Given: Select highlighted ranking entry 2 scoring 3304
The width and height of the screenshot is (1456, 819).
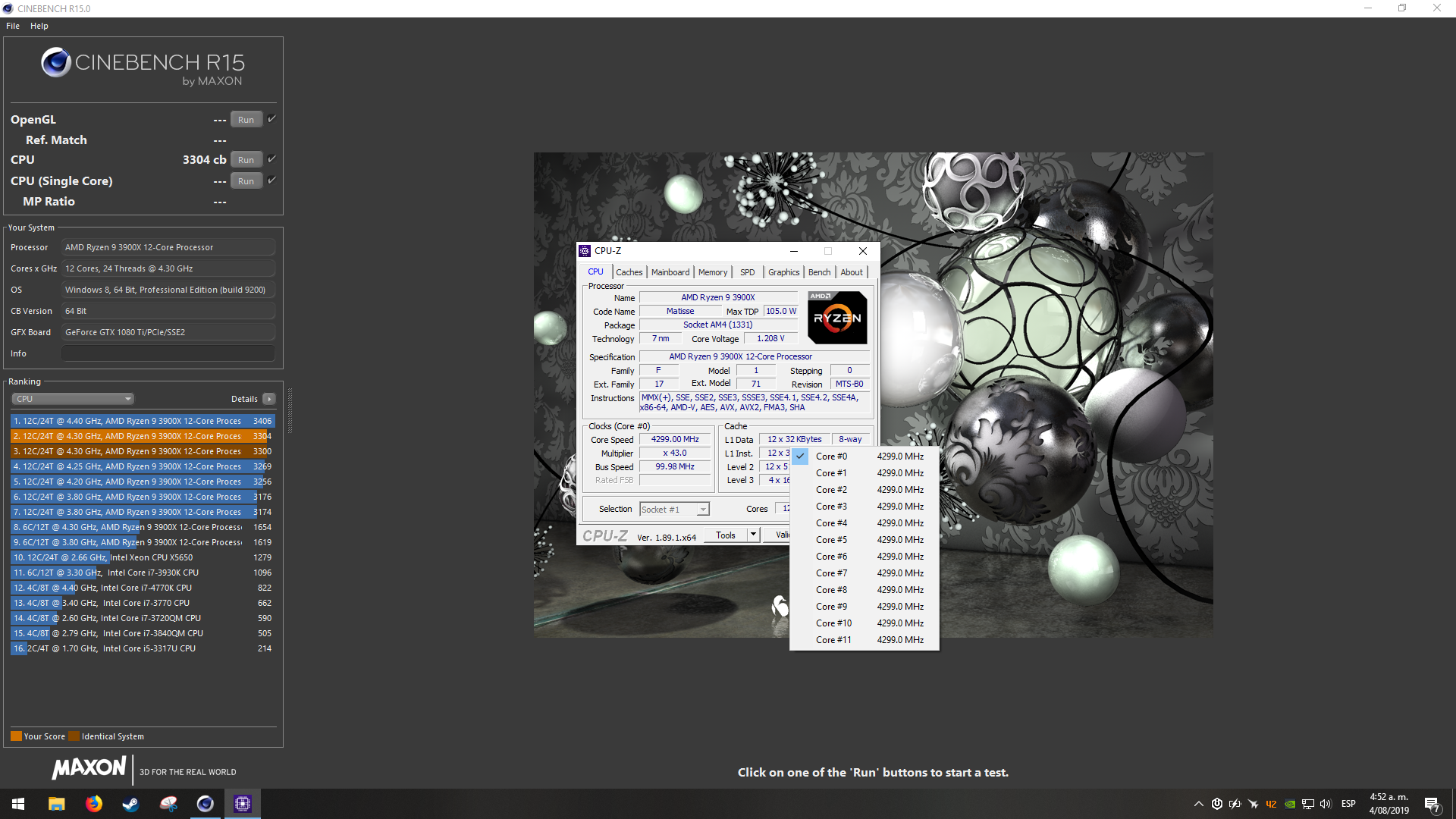Looking at the screenshot, I should point(143,436).
